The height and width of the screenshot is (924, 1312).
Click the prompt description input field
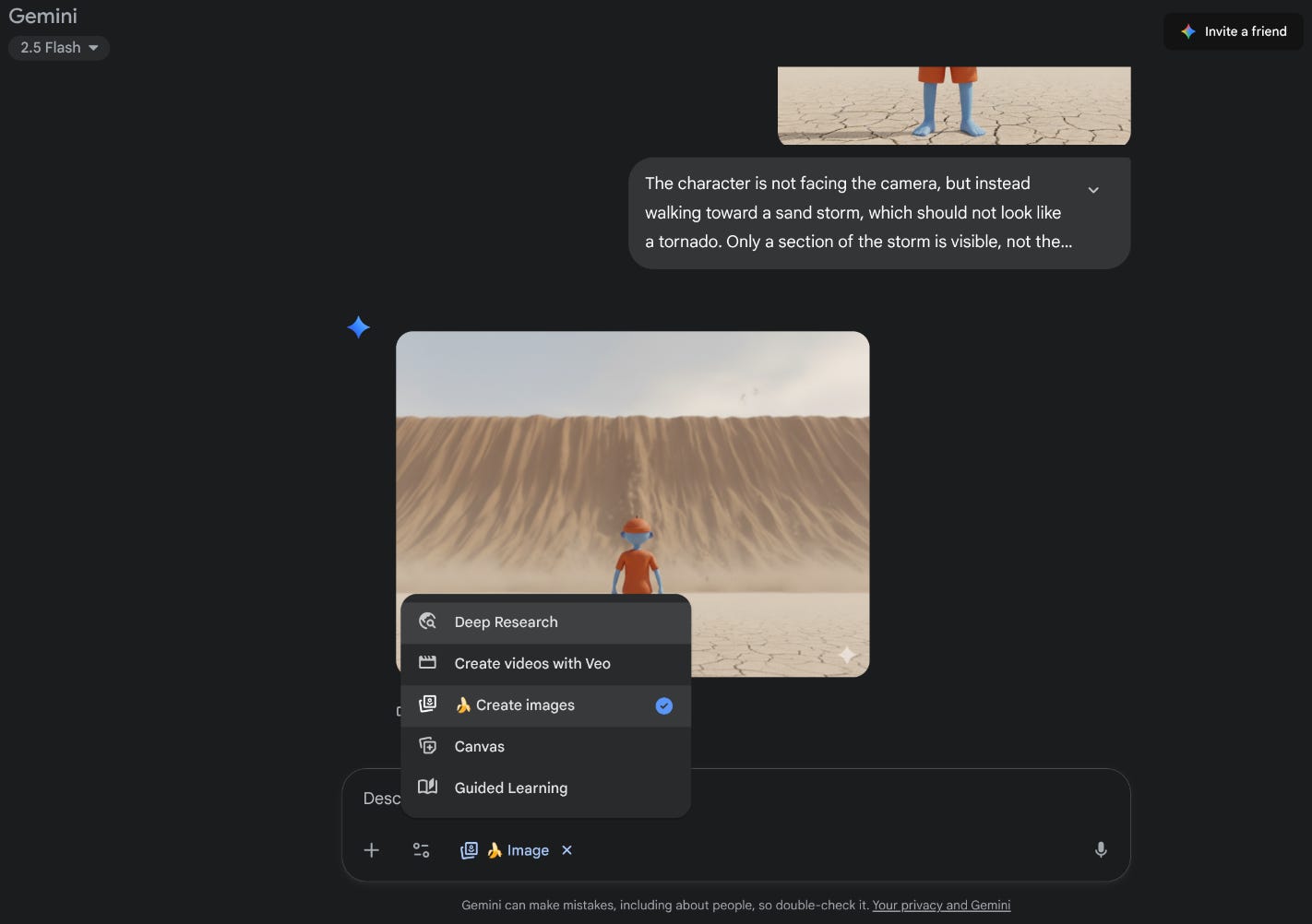click(735, 799)
